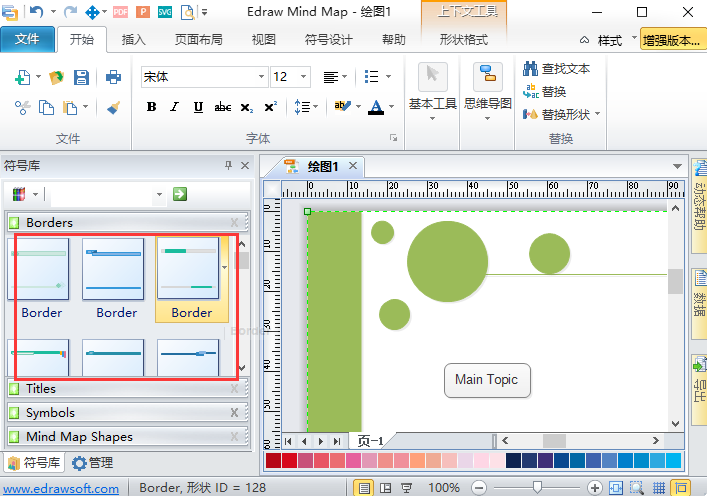Click the Undo arrow in quick access toolbar
707x496 pixels.
point(36,12)
